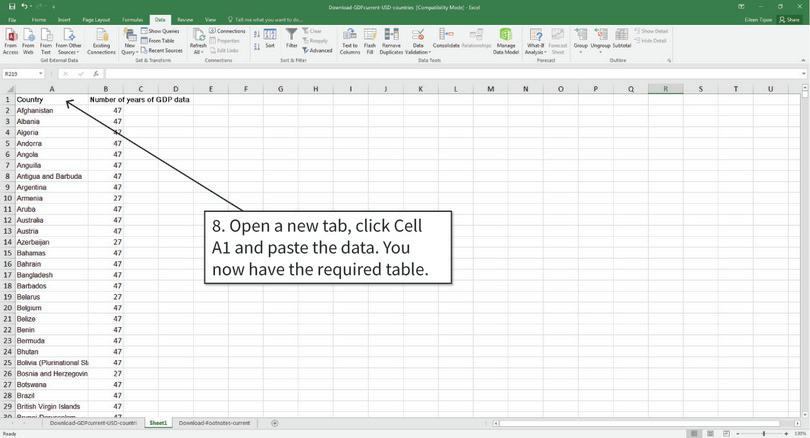
Task: Add a new sheet with the plus button
Action: [x=275, y=423]
